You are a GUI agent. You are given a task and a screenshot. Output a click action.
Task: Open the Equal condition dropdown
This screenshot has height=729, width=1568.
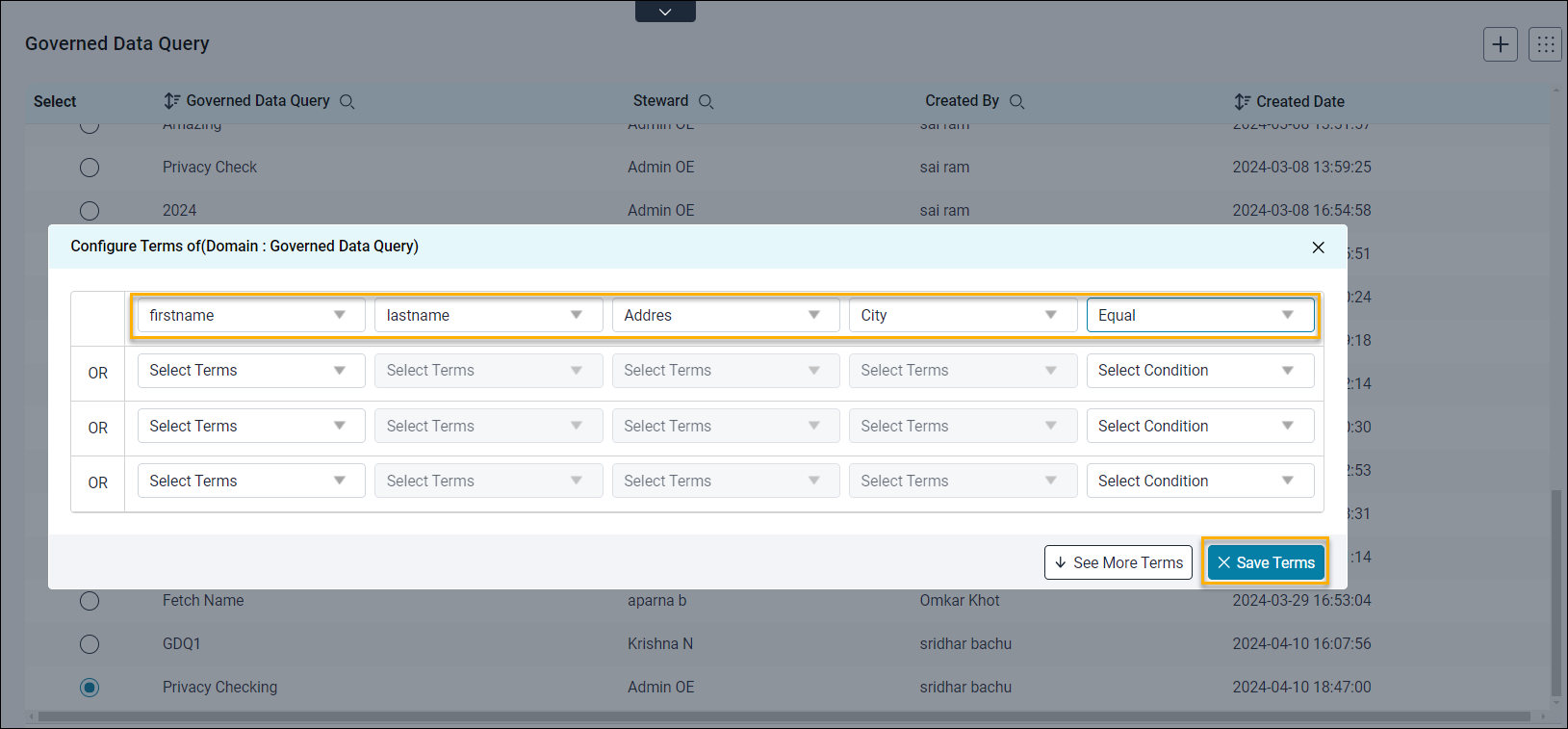[1200, 315]
